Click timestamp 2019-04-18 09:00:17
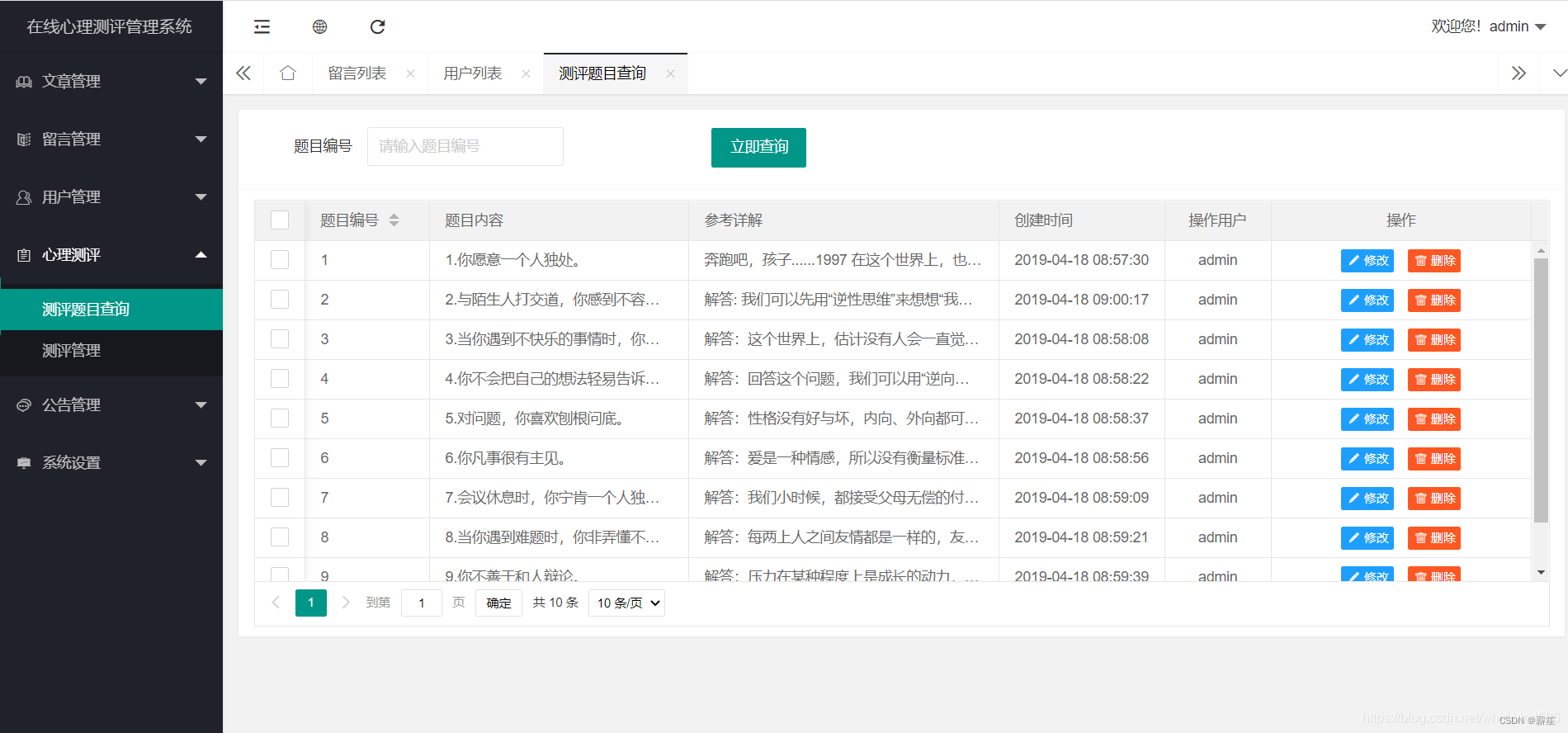 coord(1081,300)
